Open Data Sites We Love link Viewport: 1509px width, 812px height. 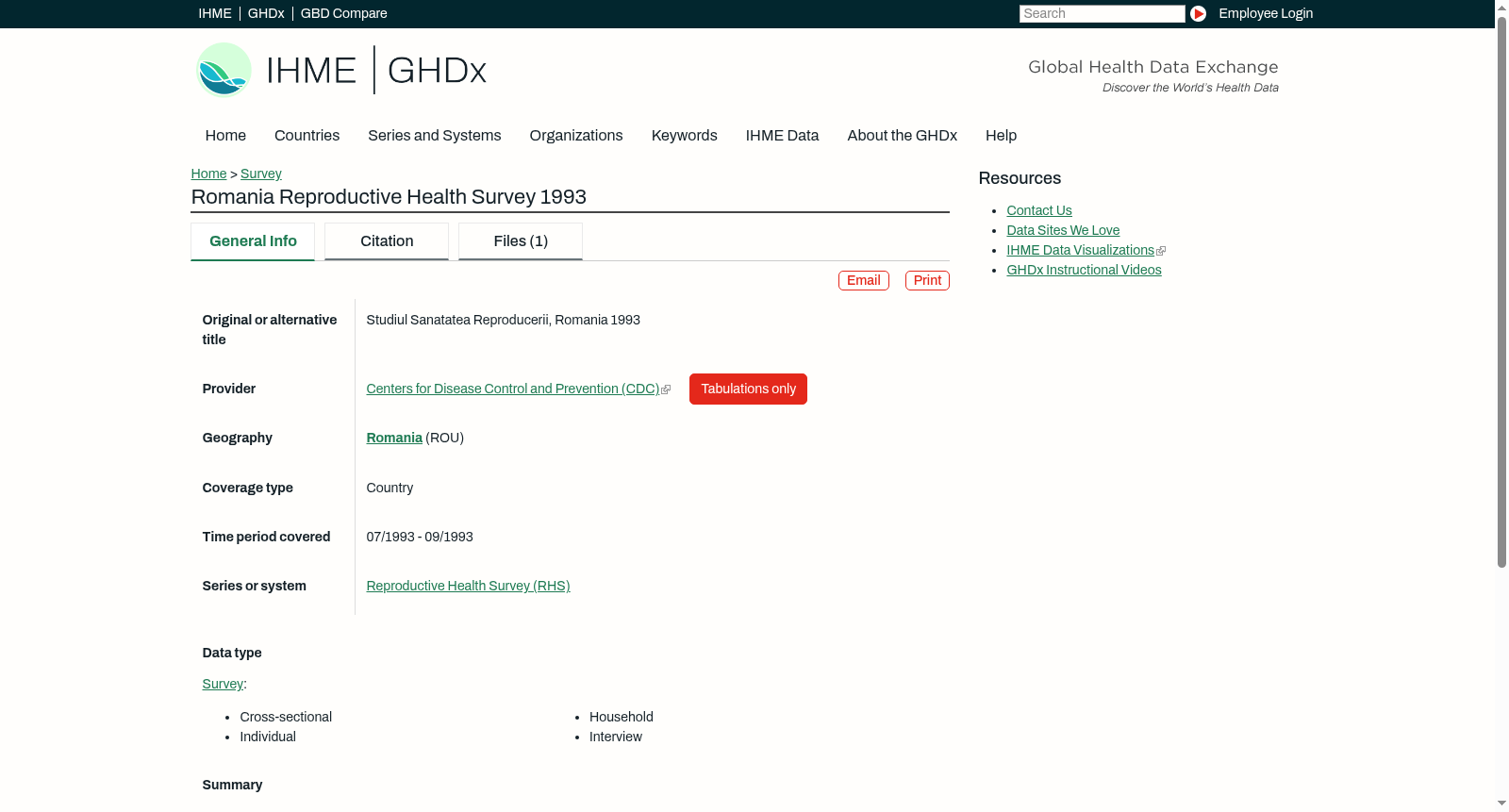1063,231
